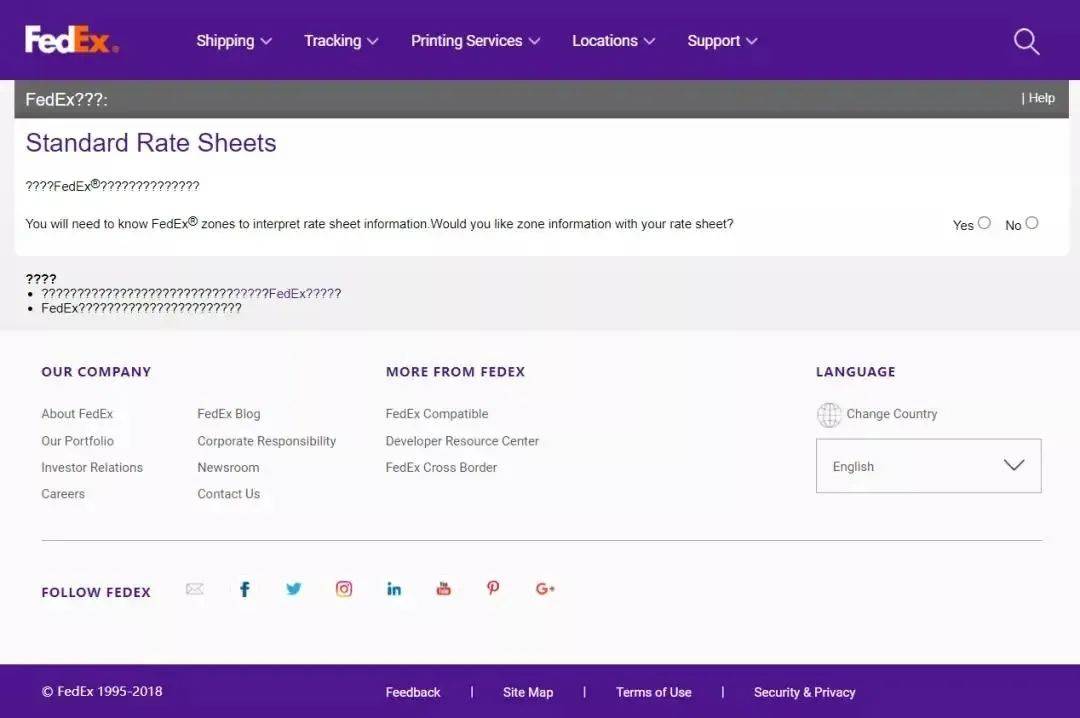Select No for zone information
1080x718 pixels.
tap(1031, 223)
